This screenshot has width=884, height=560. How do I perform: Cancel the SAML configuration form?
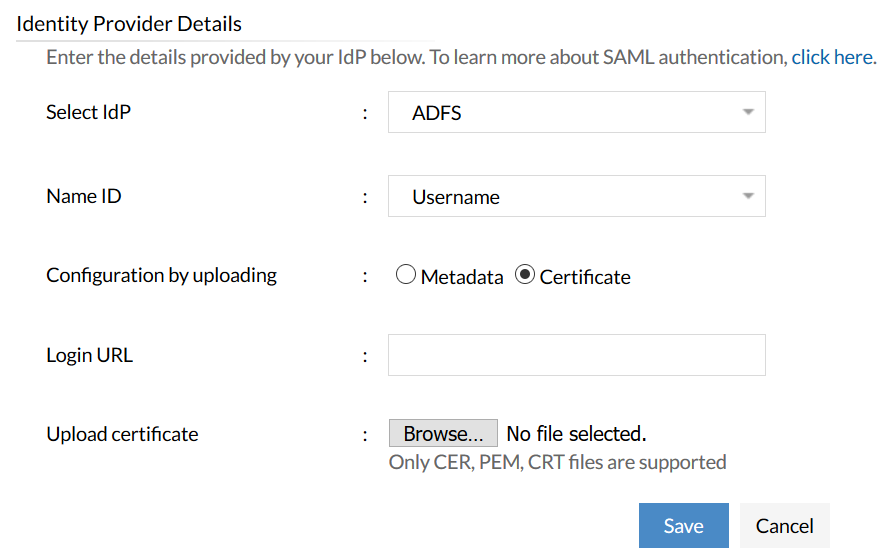click(x=785, y=526)
